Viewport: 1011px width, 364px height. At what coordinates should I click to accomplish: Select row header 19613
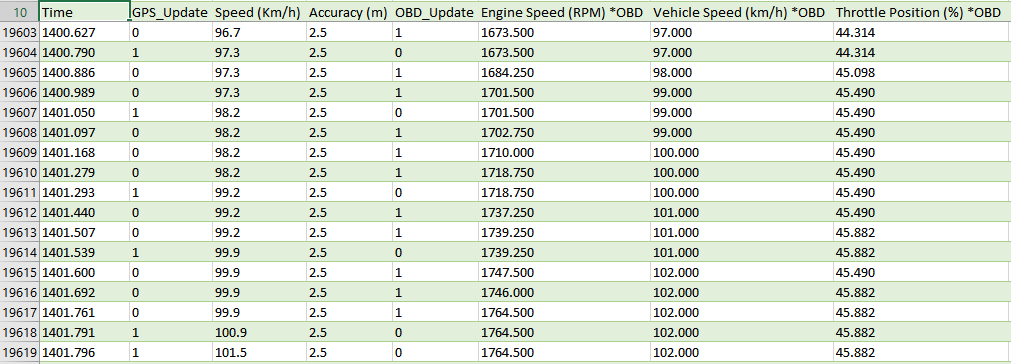(19, 233)
